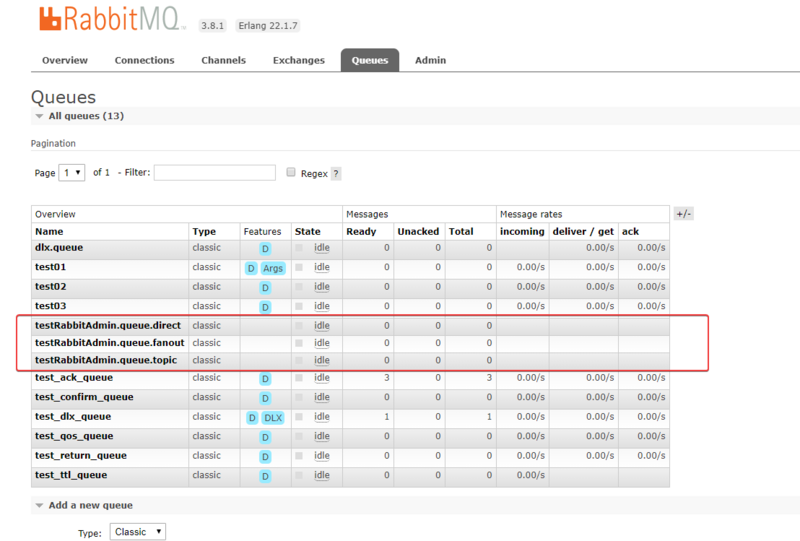
Task: Click the Args badge for test01
Action: (x=273, y=268)
